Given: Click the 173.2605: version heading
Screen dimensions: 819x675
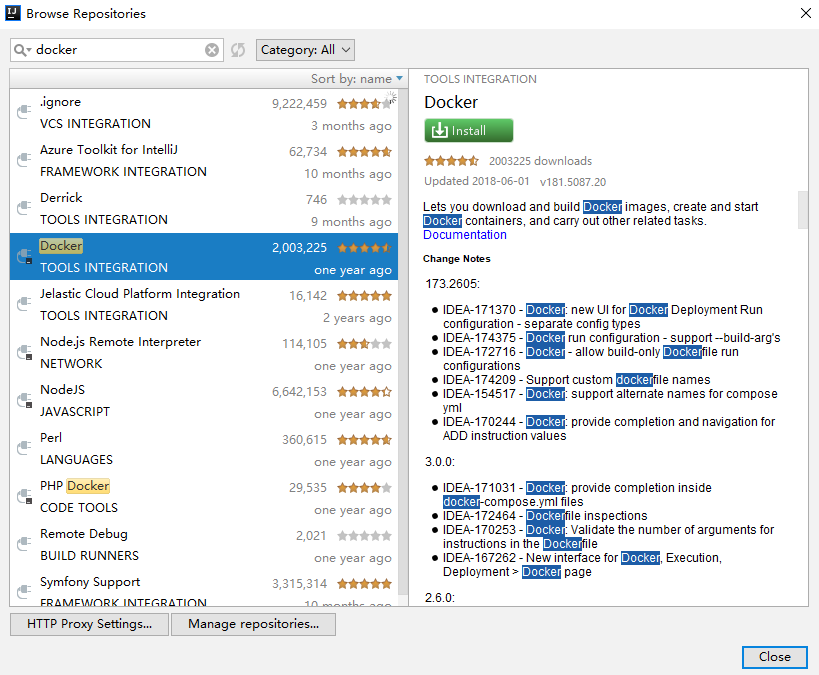Looking at the screenshot, I should (x=452, y=284).
